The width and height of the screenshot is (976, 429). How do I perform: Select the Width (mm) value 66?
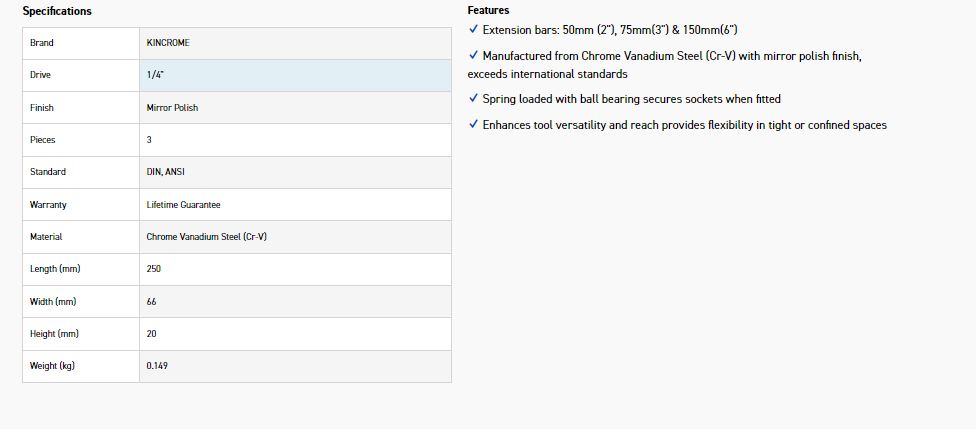pyautogui.click(x=151, y=302)
